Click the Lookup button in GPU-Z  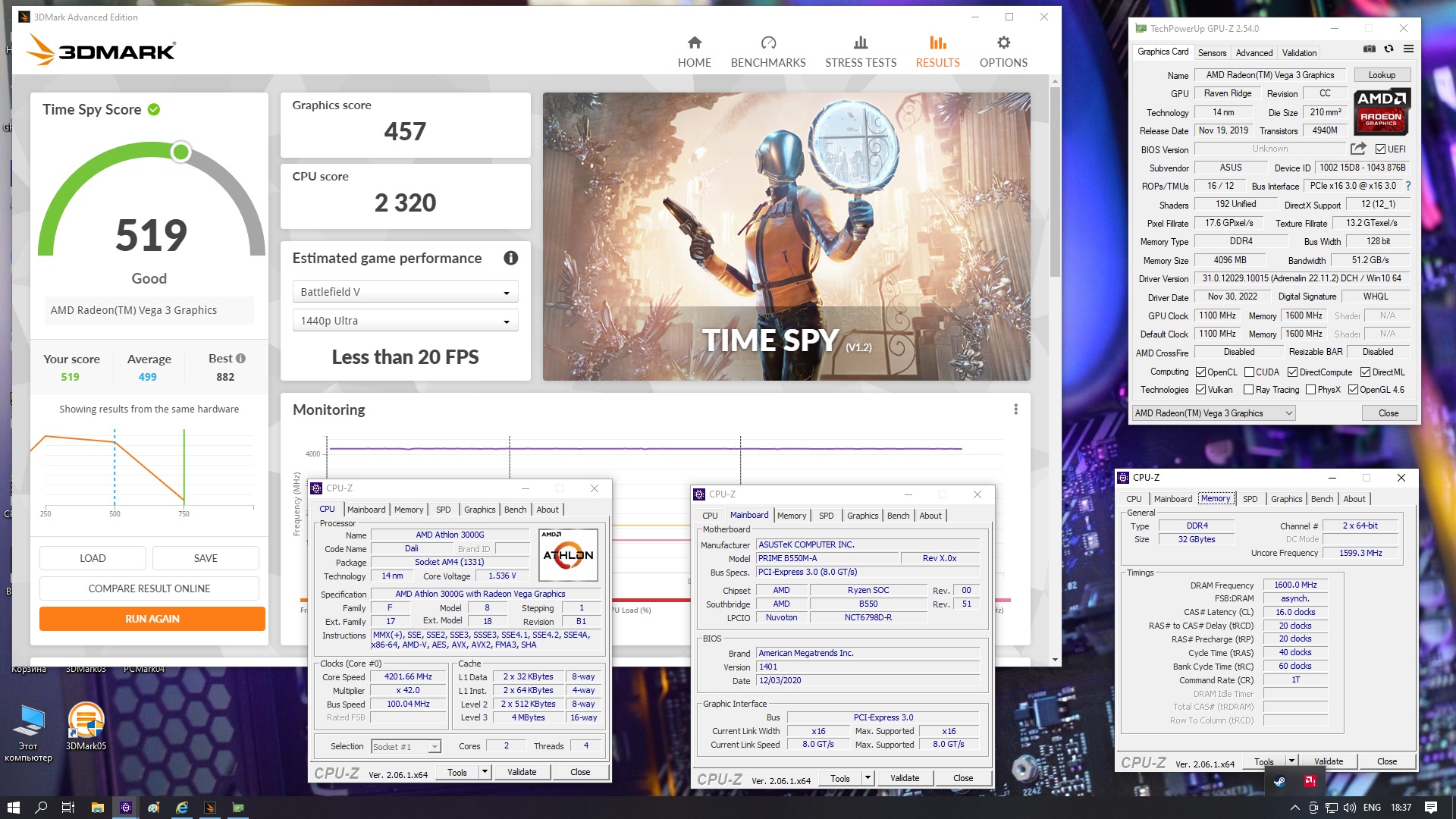pyautogui.click(x=1382, y=75)
